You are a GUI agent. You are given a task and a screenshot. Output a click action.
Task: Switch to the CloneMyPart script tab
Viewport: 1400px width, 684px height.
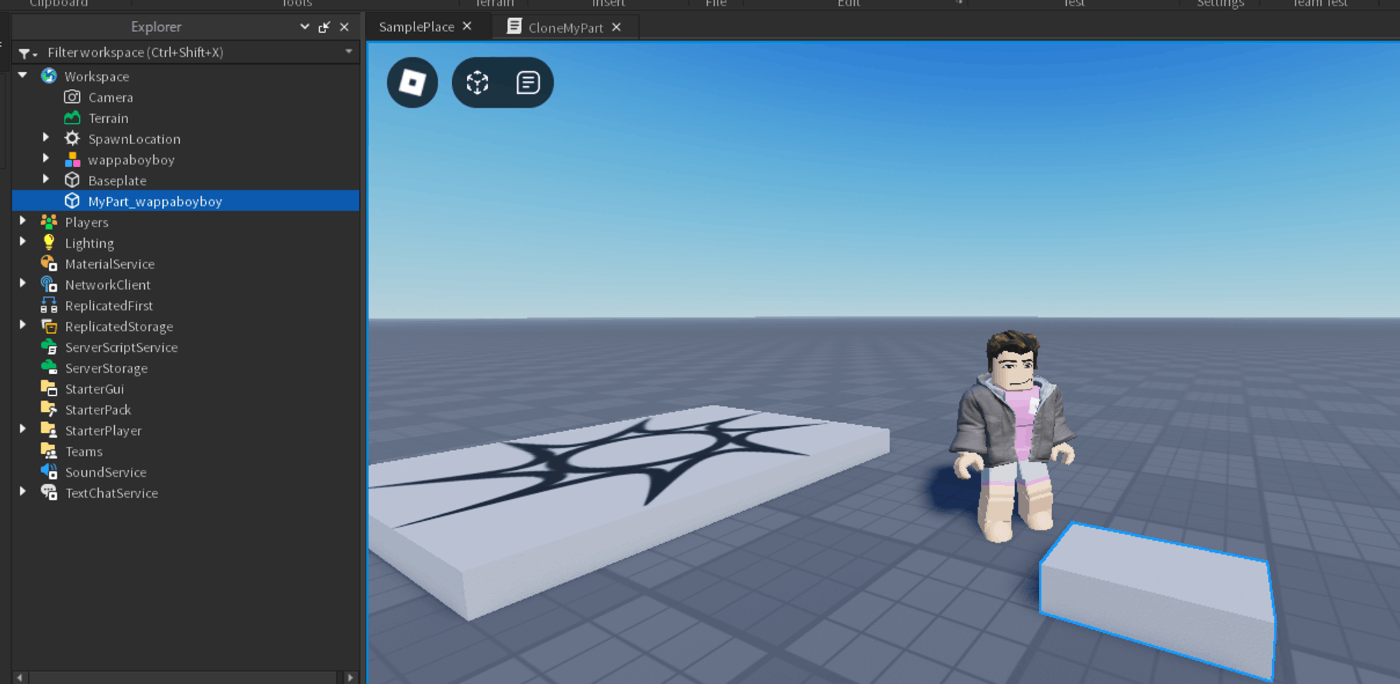(566, 27)
